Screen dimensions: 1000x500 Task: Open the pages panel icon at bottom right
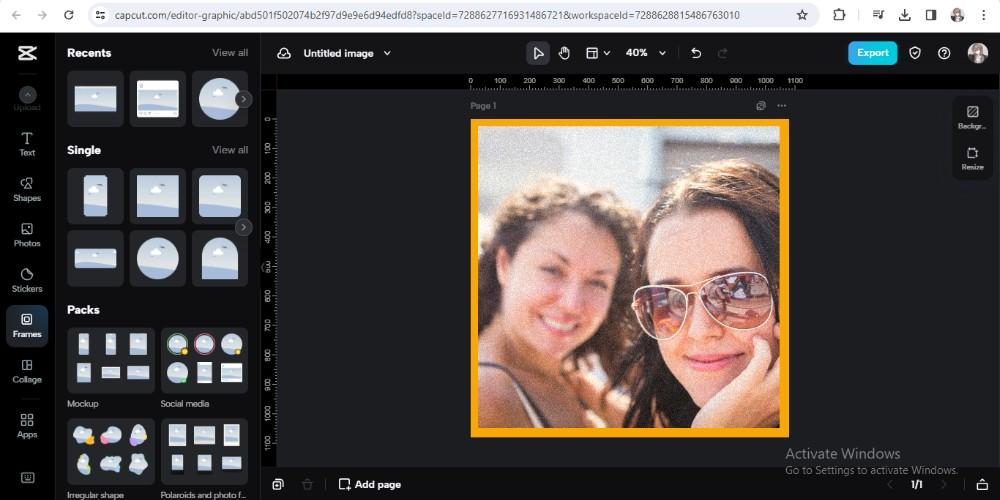click(982, 485)
